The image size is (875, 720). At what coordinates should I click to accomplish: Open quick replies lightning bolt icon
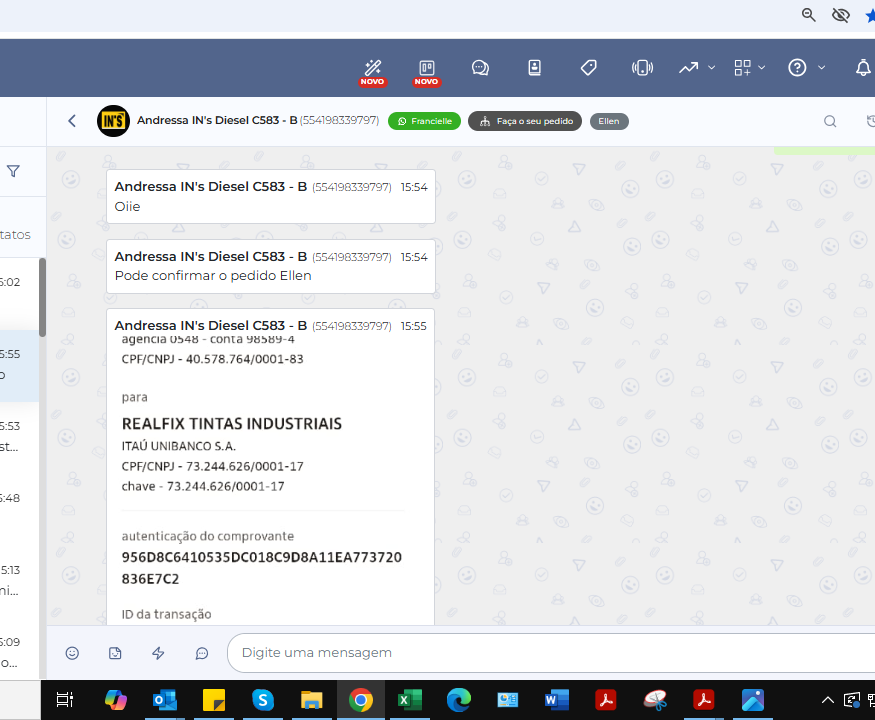(158, 653)
